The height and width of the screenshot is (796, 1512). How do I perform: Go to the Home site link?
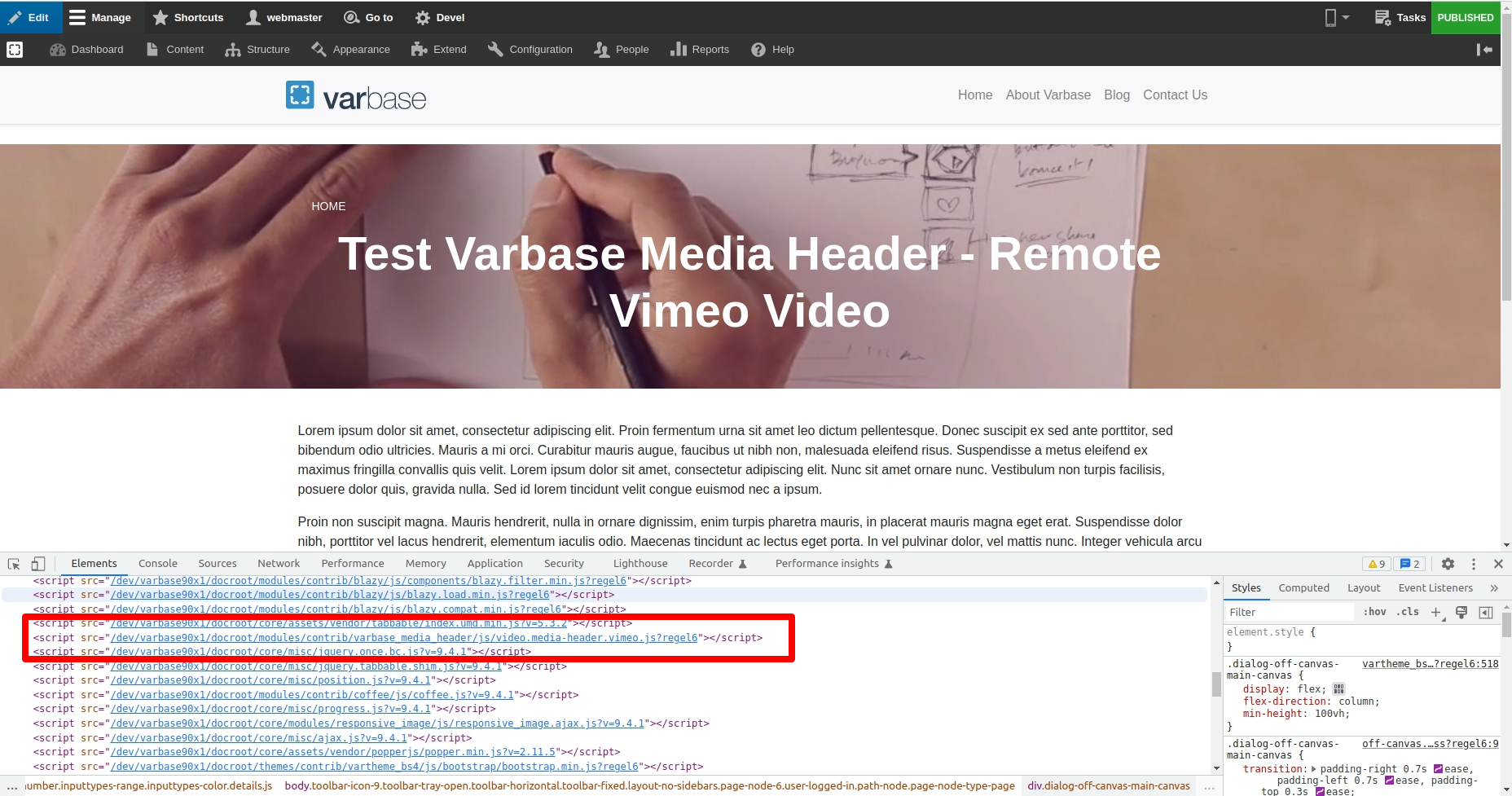pos(975,95)
